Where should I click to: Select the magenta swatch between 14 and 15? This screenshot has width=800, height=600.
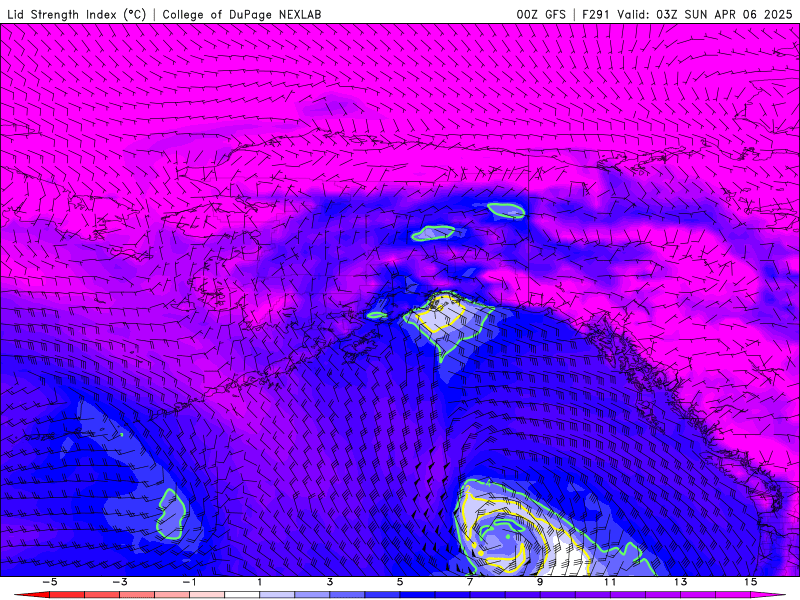[733, 595]
